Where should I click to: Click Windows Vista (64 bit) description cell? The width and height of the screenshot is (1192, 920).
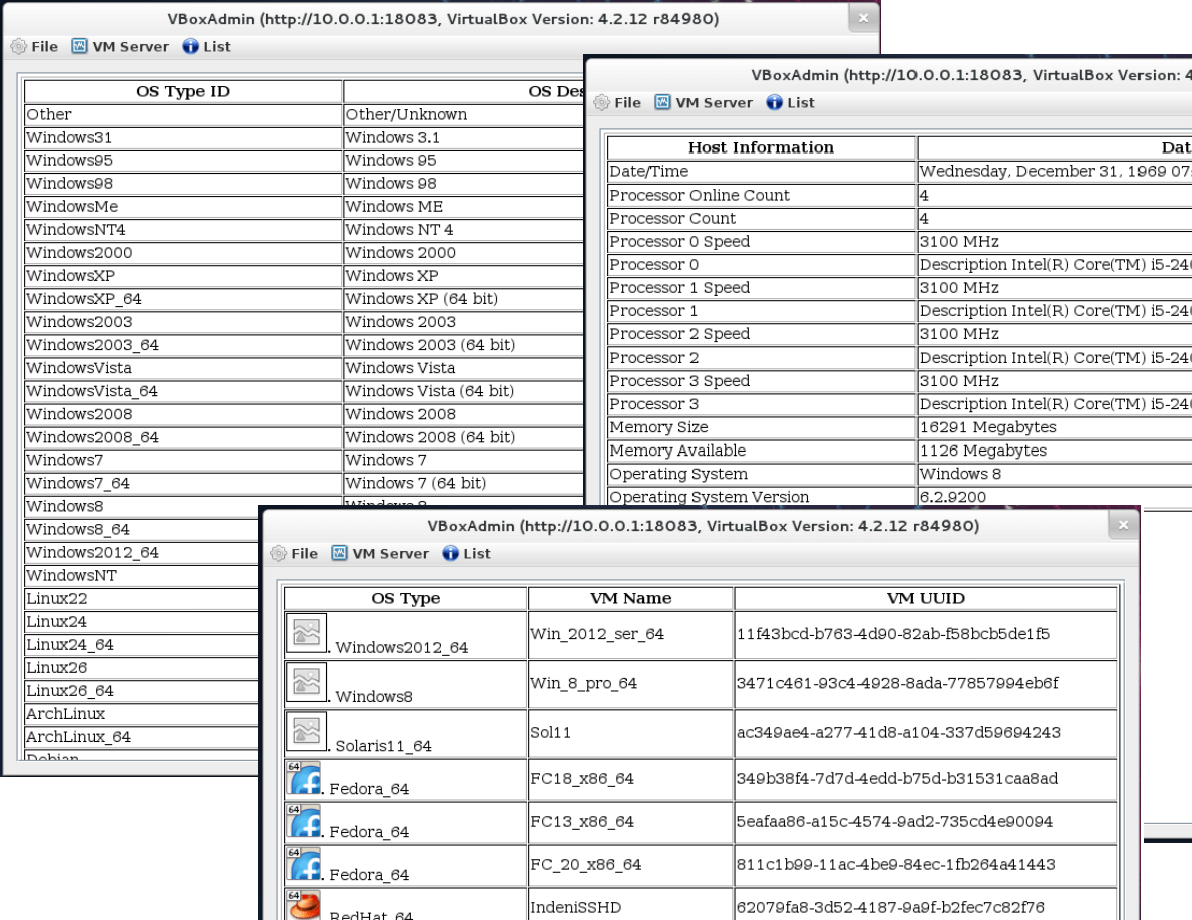point(430,391)
